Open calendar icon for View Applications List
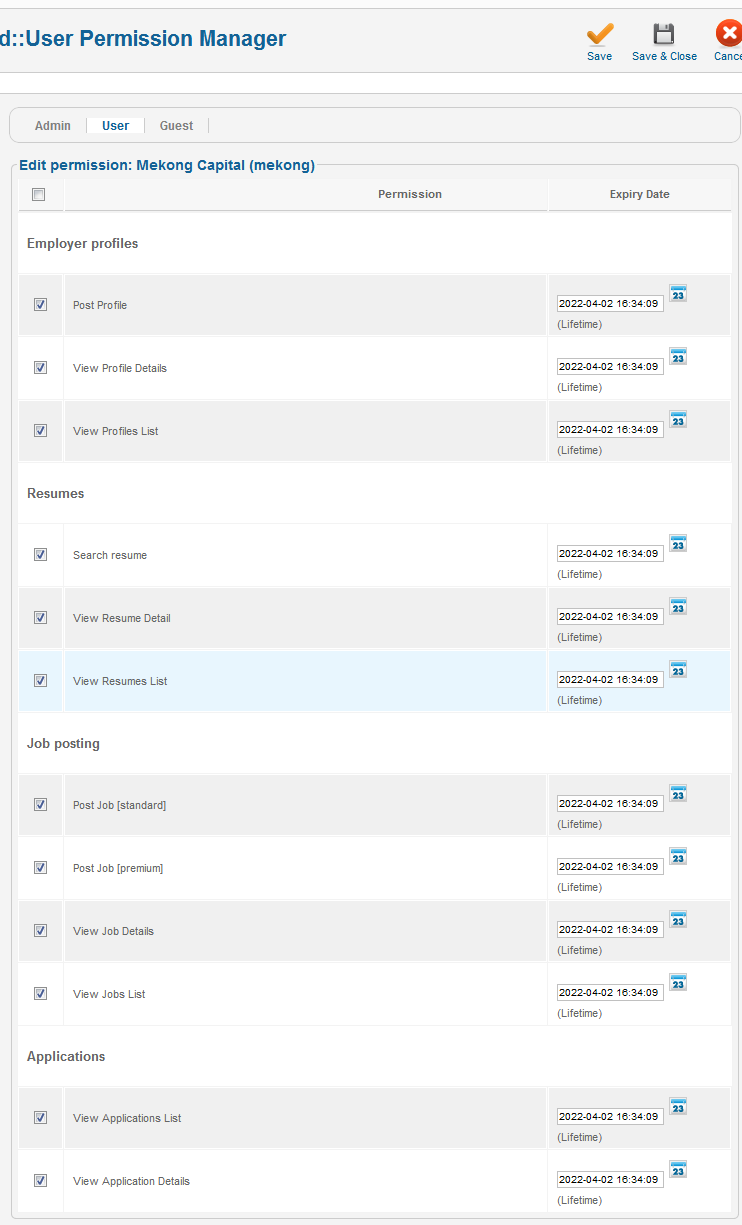 (x=678, y=1107)
